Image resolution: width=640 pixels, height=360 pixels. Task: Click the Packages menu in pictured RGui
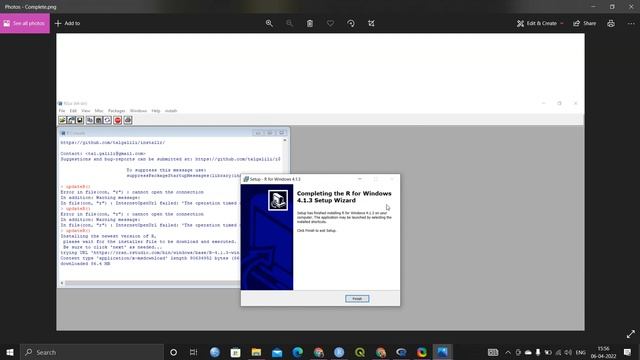coord(116,111)
